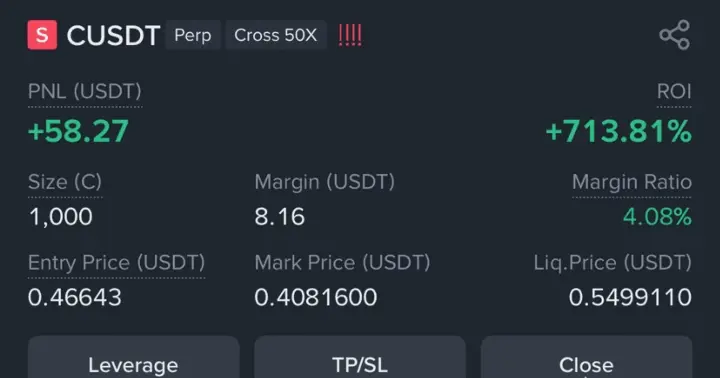The width and height of the screenshot is (720, 378).
Task: Tap the share icon
Action: pyautogui.click(x=675, y=35)
